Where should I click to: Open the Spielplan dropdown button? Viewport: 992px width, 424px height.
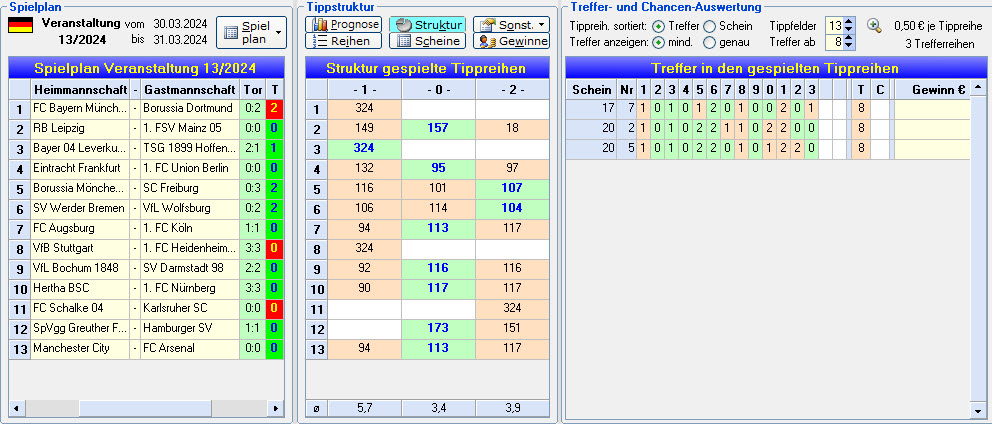pos(251,32)
